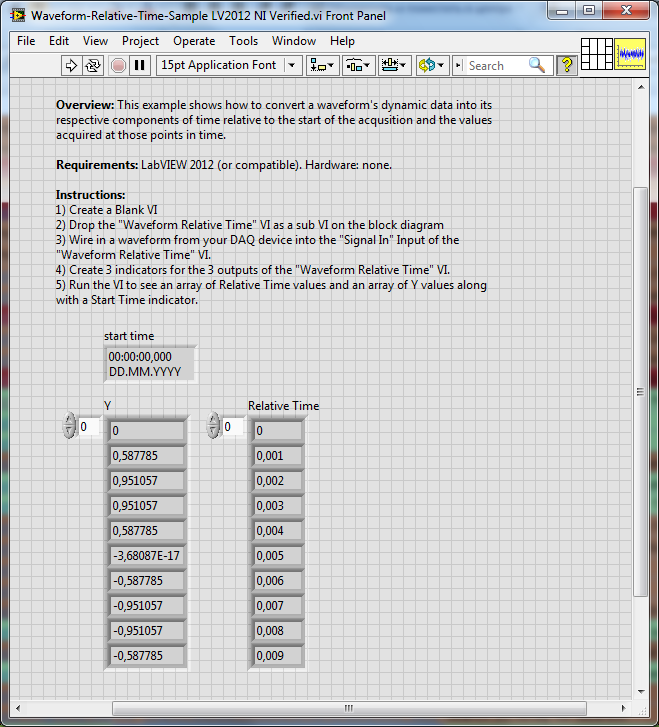Open the Edit menu

pos(59,41)
